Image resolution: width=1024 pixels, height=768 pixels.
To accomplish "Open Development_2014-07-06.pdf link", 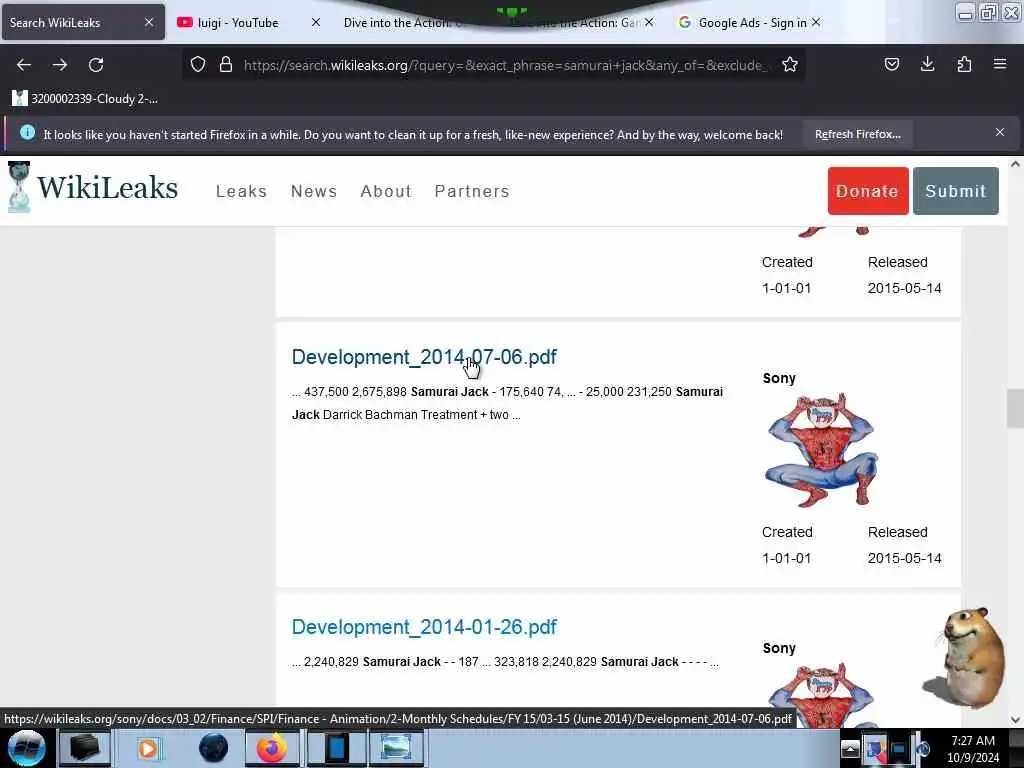I will click(424, 357).
